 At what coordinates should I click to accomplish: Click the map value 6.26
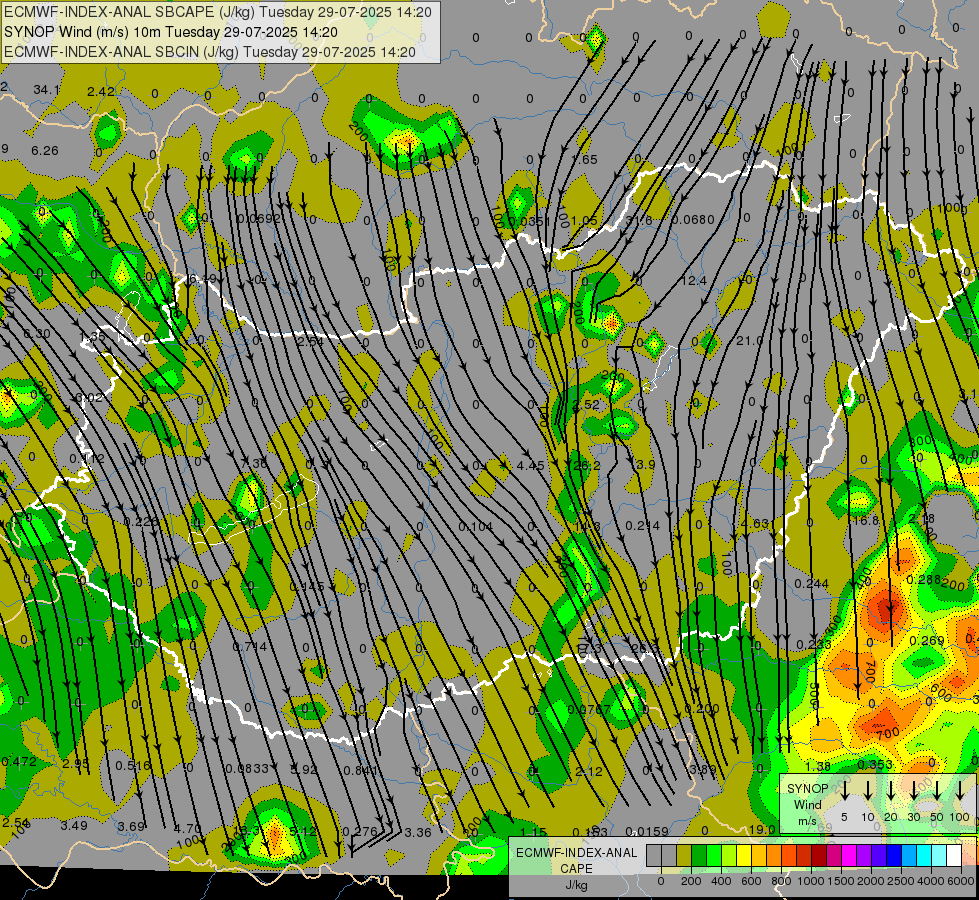44,151
